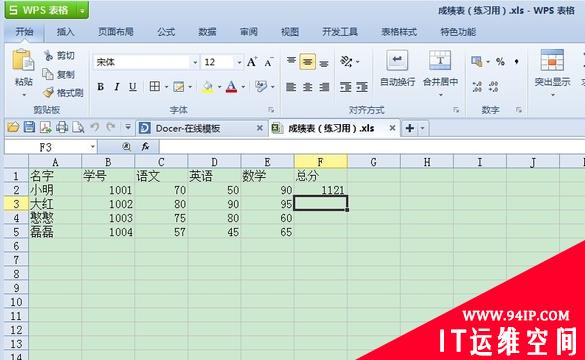585x360 pixels.
Task: Click the Undo arrow in quick toolbar
Action: pyautogui.click(x=95, y=128)
